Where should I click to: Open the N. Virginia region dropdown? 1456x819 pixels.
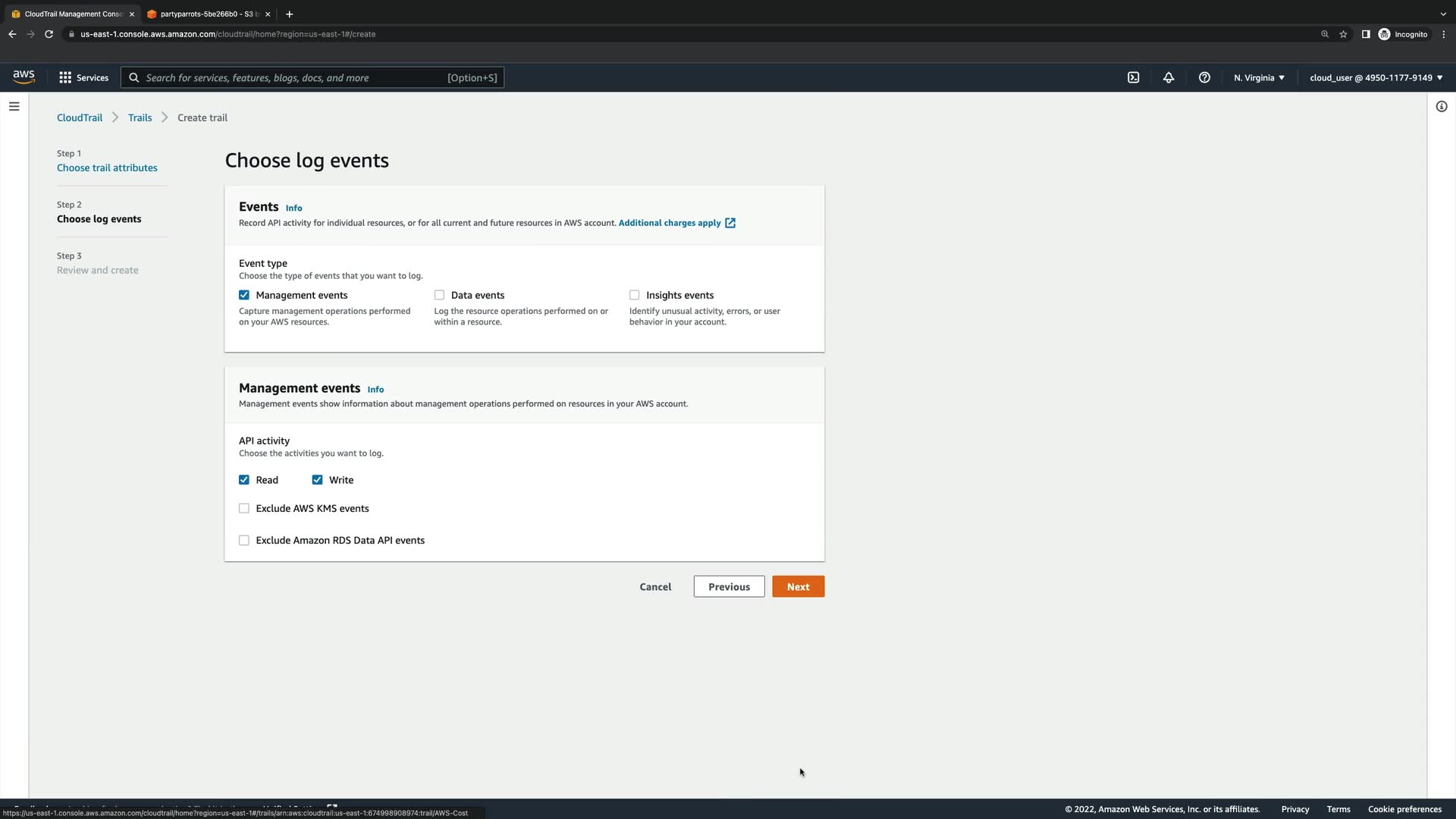(1259, 77)
